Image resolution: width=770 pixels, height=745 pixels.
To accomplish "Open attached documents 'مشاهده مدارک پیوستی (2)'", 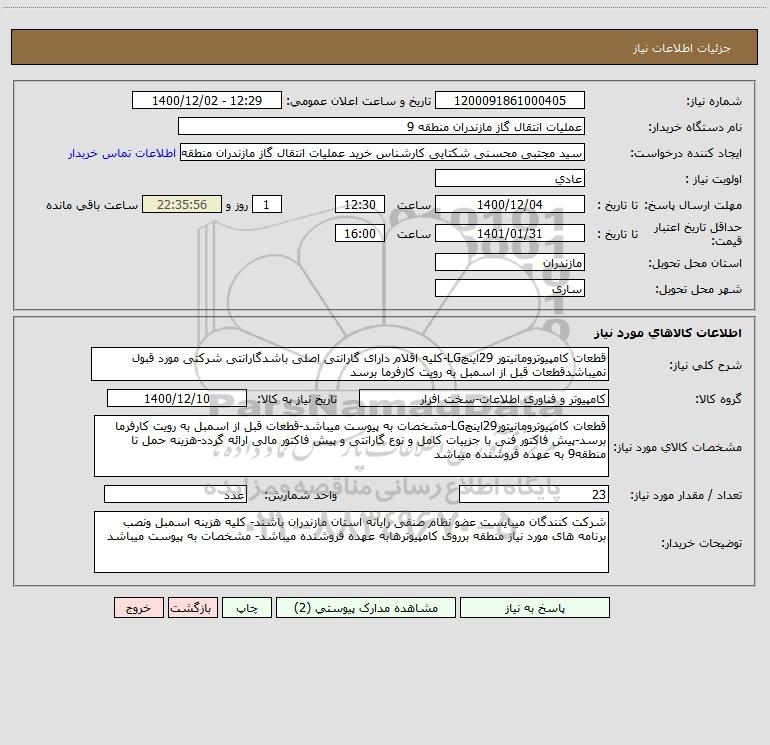I will 366,608.
